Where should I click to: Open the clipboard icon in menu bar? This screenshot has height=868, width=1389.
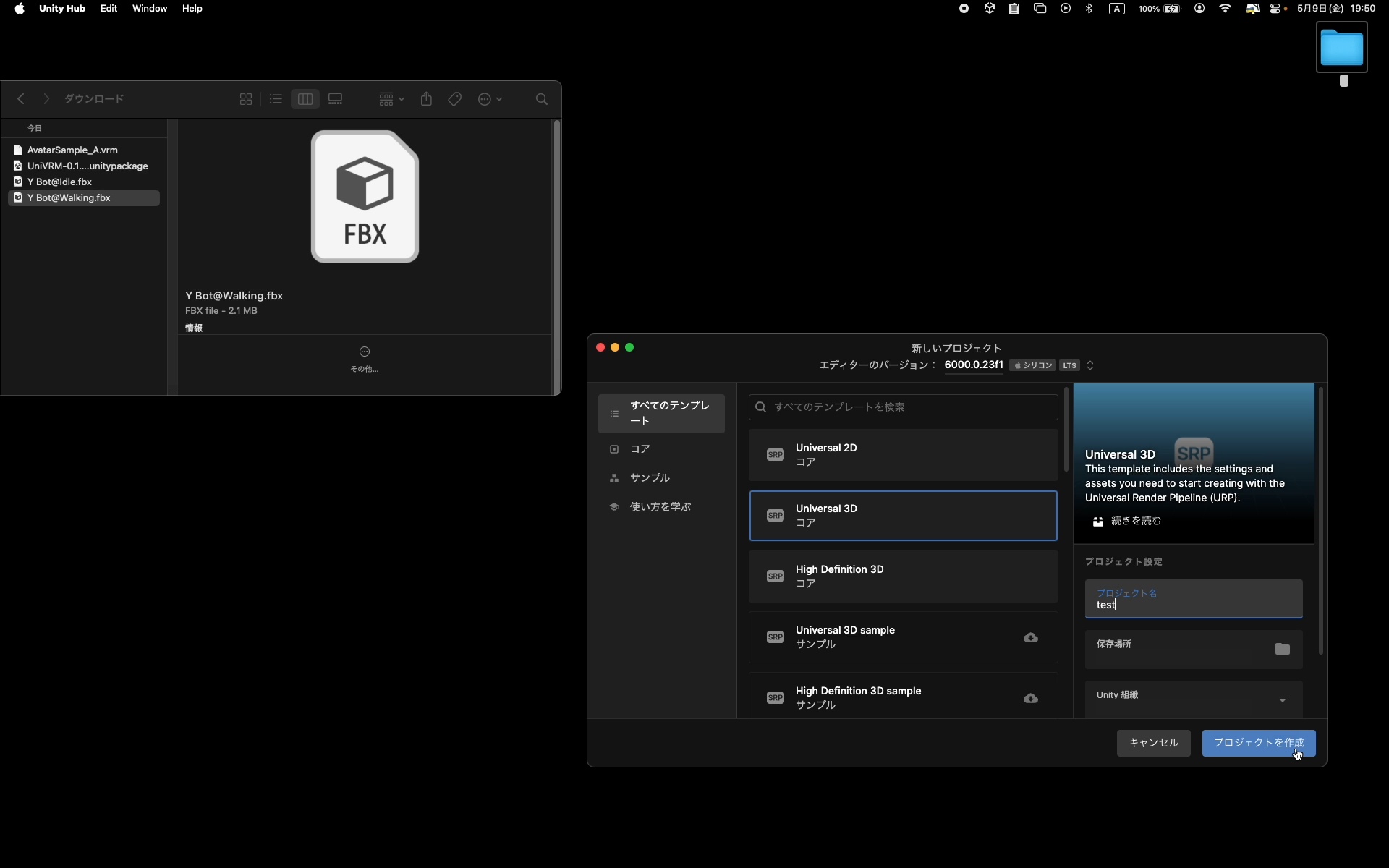click(x=1014, y=9)
